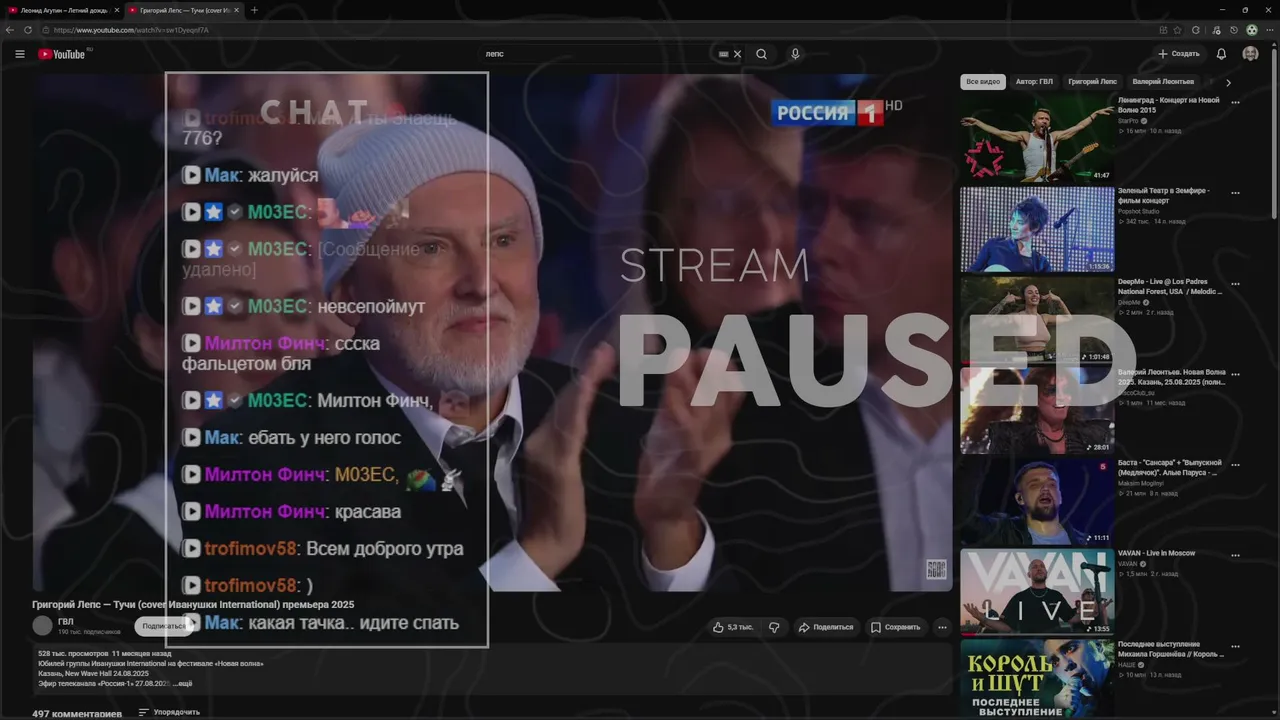Open the Король и Шут performance thumbnail
Screen dimensions: 1280x720
click(1037, 679)
